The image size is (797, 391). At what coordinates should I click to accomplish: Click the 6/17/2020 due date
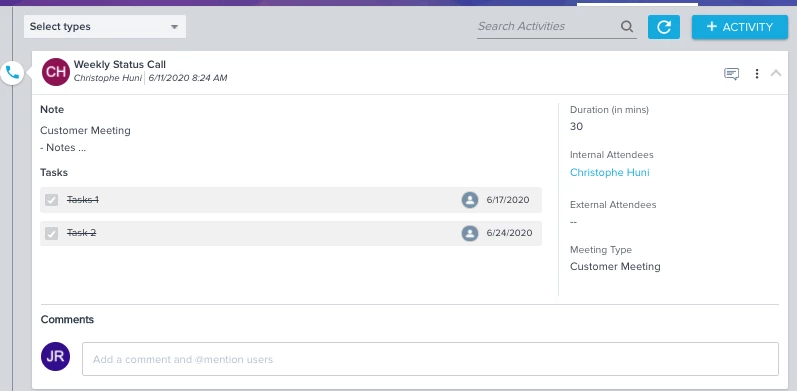coord(507,200)
